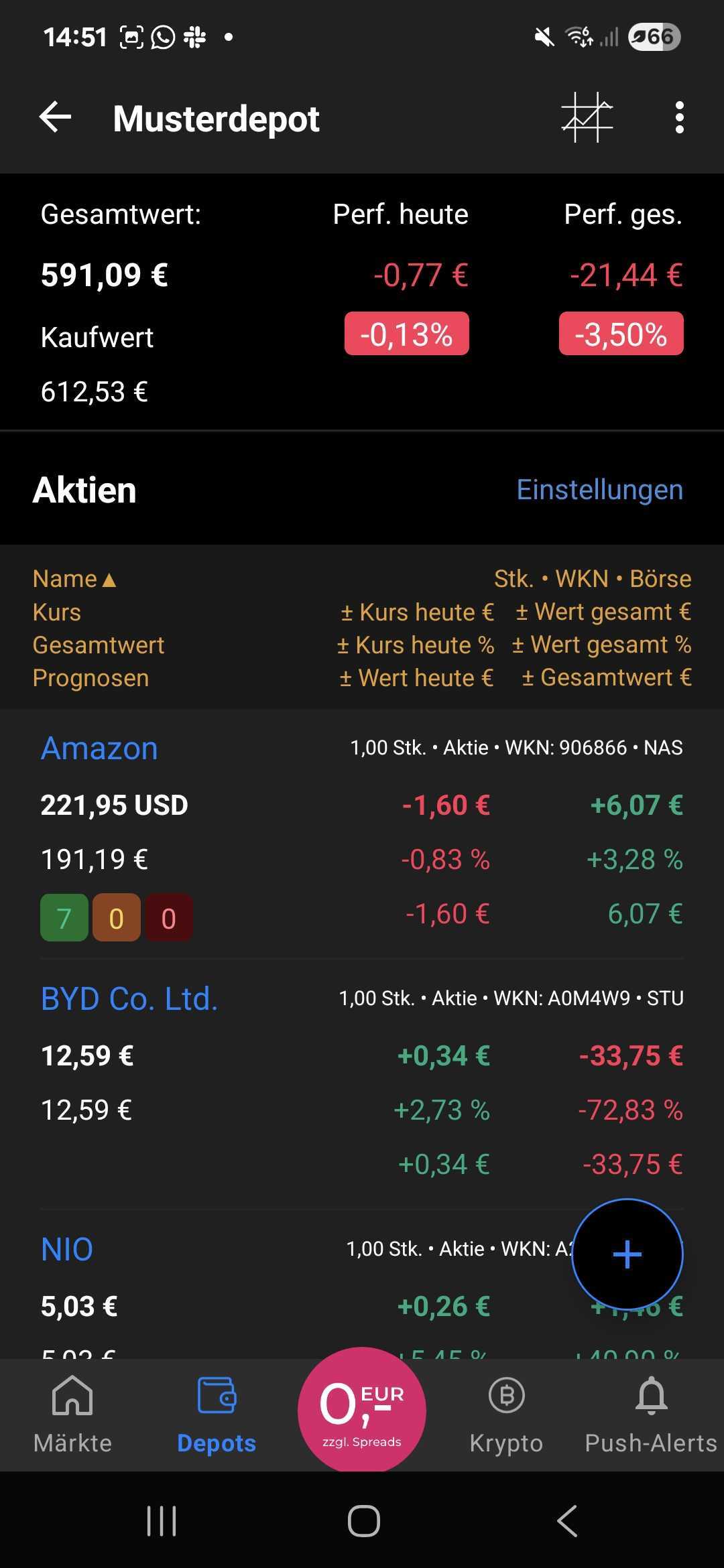Toggle the -0,13% daily performance badge
Screen dimensions: 724x1568
click(x=406, y=334)
